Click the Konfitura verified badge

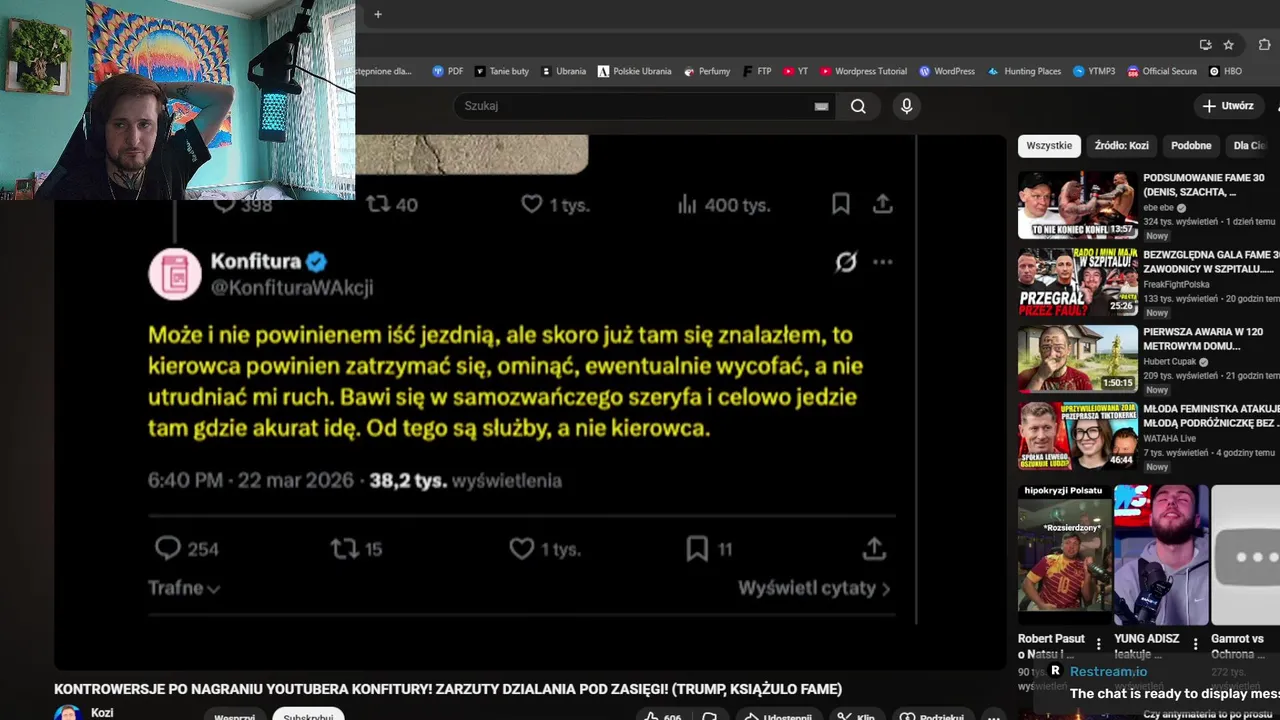pos(316,262)
